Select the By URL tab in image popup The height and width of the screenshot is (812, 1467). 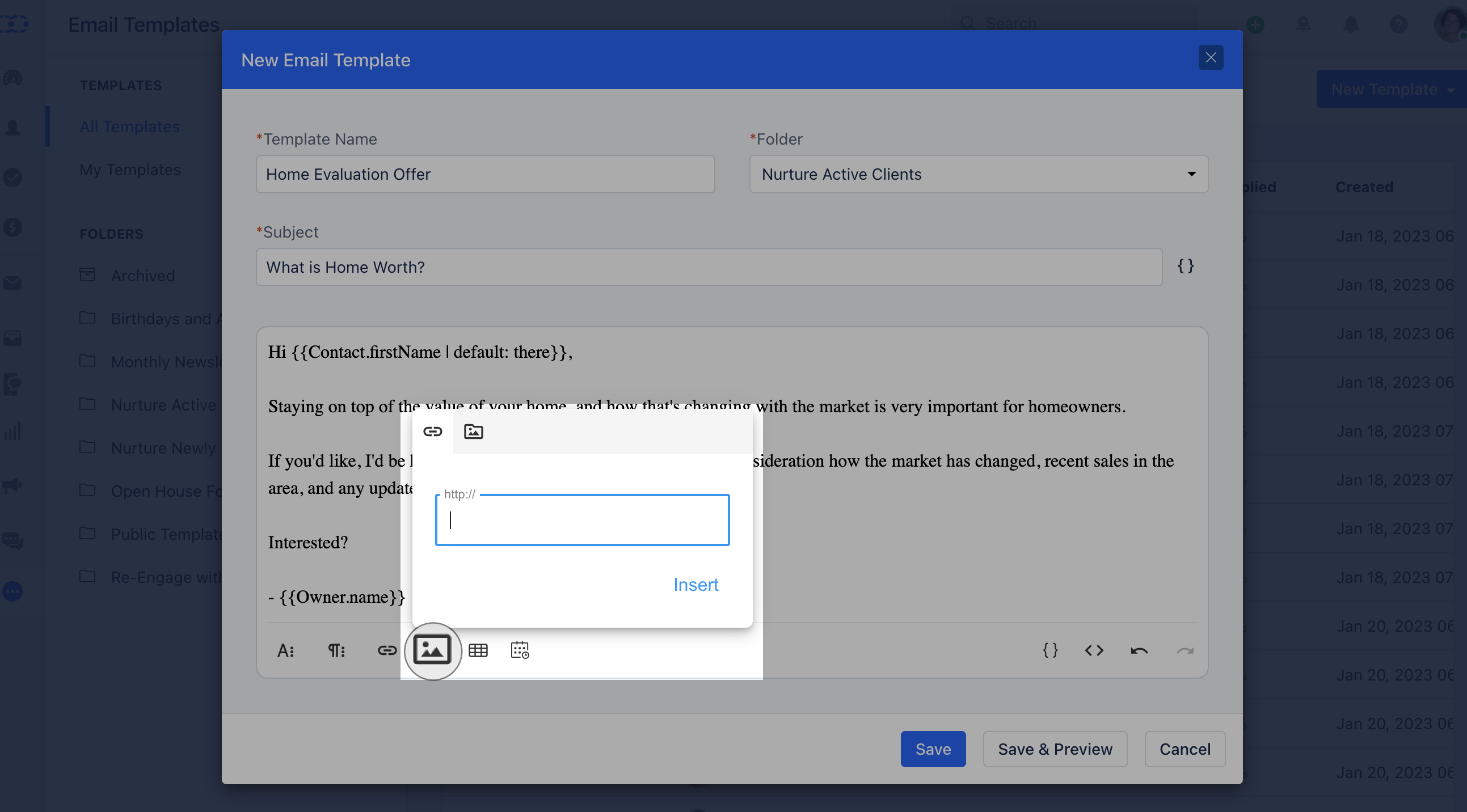(x=432, y=432)
